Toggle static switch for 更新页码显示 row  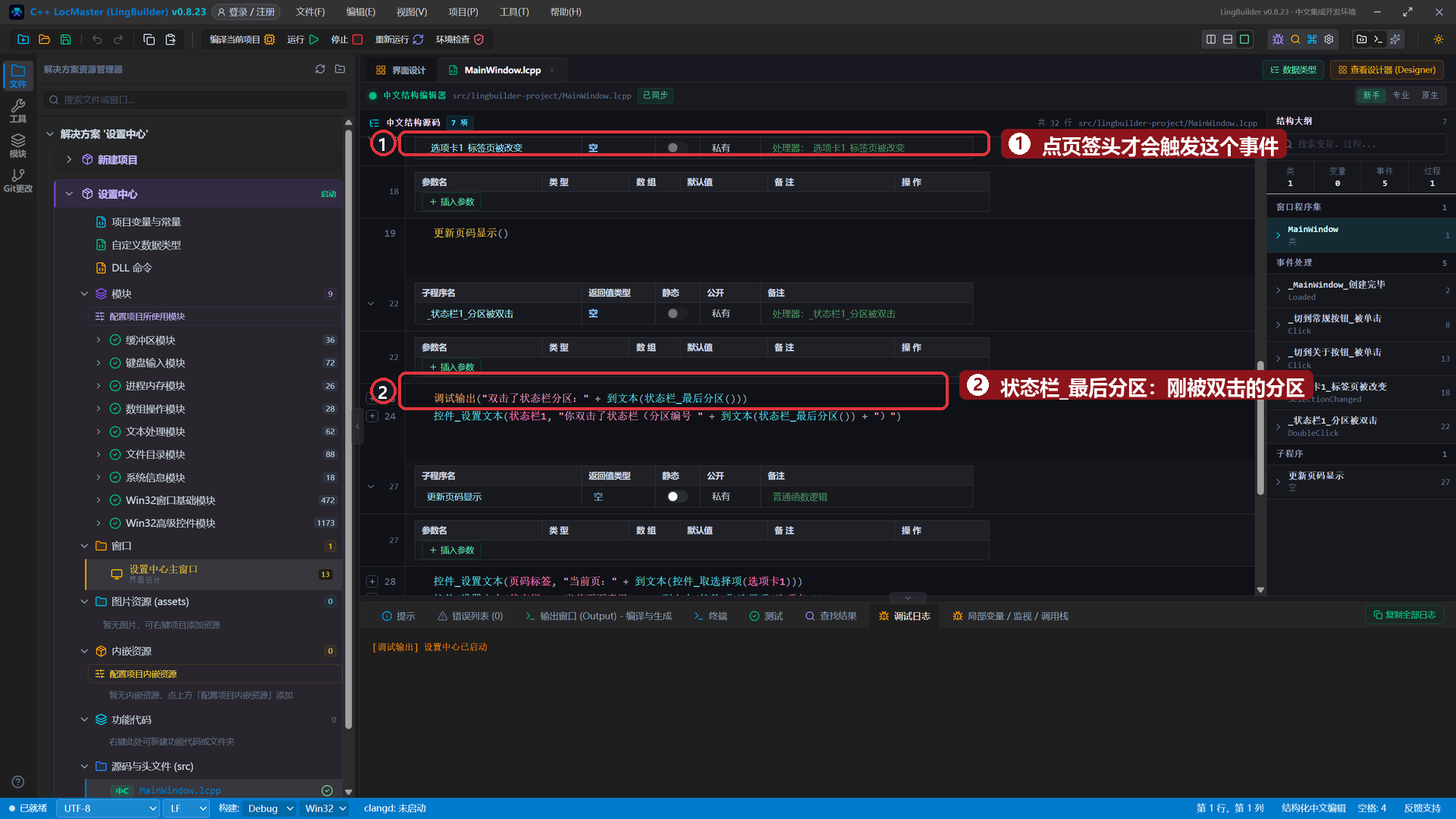[x=676, y=497]
